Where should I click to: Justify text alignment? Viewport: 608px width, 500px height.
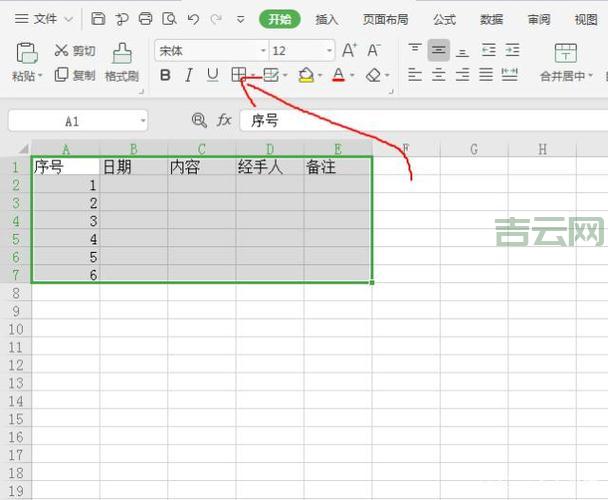[x=486, y=74]
